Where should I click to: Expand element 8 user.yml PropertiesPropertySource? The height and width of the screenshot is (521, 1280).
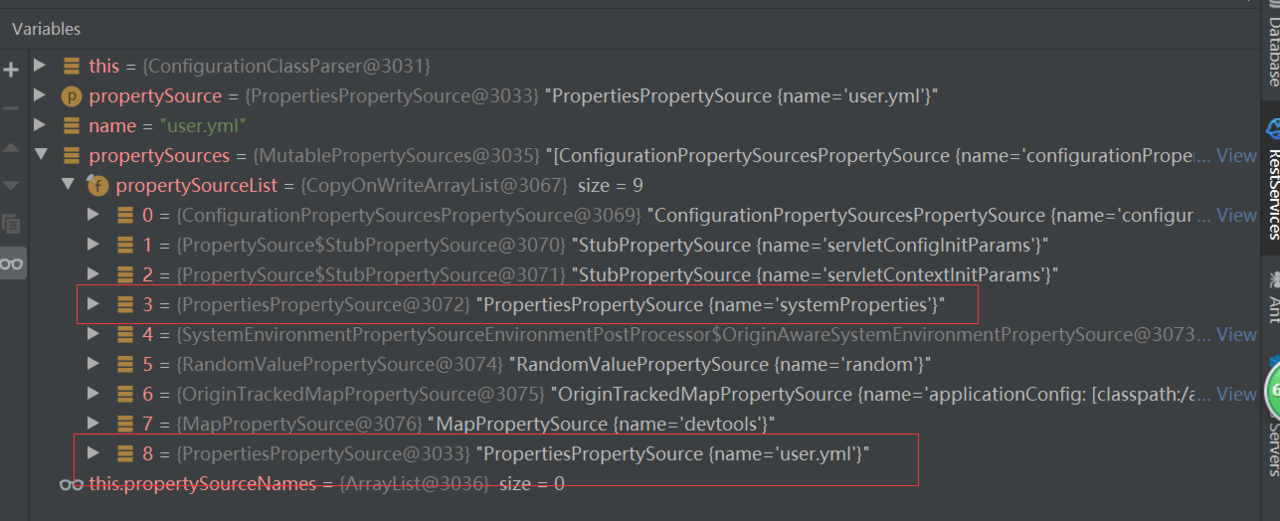pyautogui.click(x=94, y=454)
